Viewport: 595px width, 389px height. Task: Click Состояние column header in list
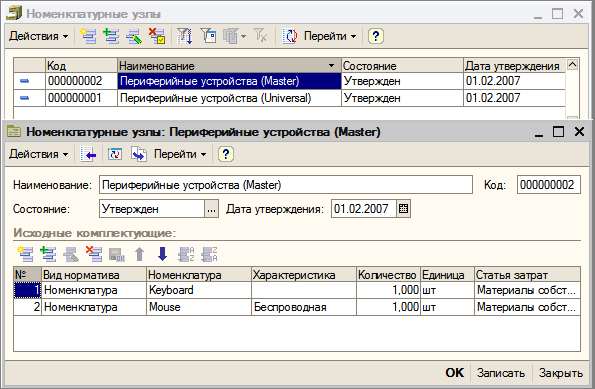[402, 66]
